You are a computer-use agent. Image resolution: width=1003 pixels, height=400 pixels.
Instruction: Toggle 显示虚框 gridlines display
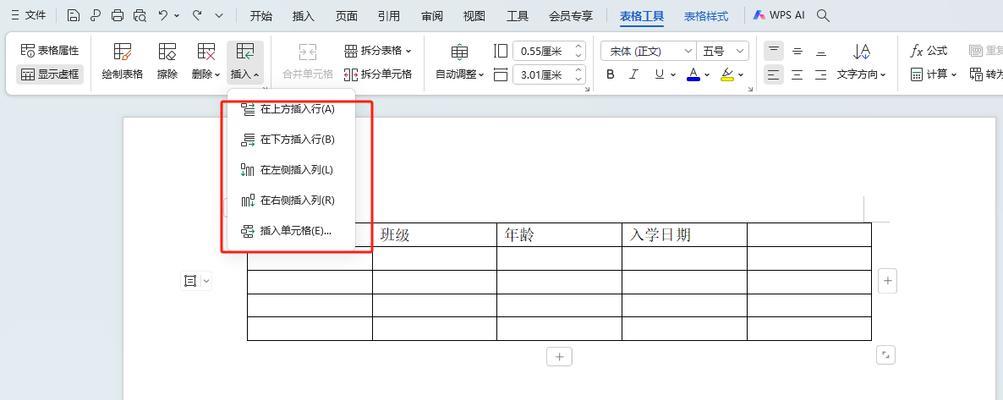click(50, 74)
